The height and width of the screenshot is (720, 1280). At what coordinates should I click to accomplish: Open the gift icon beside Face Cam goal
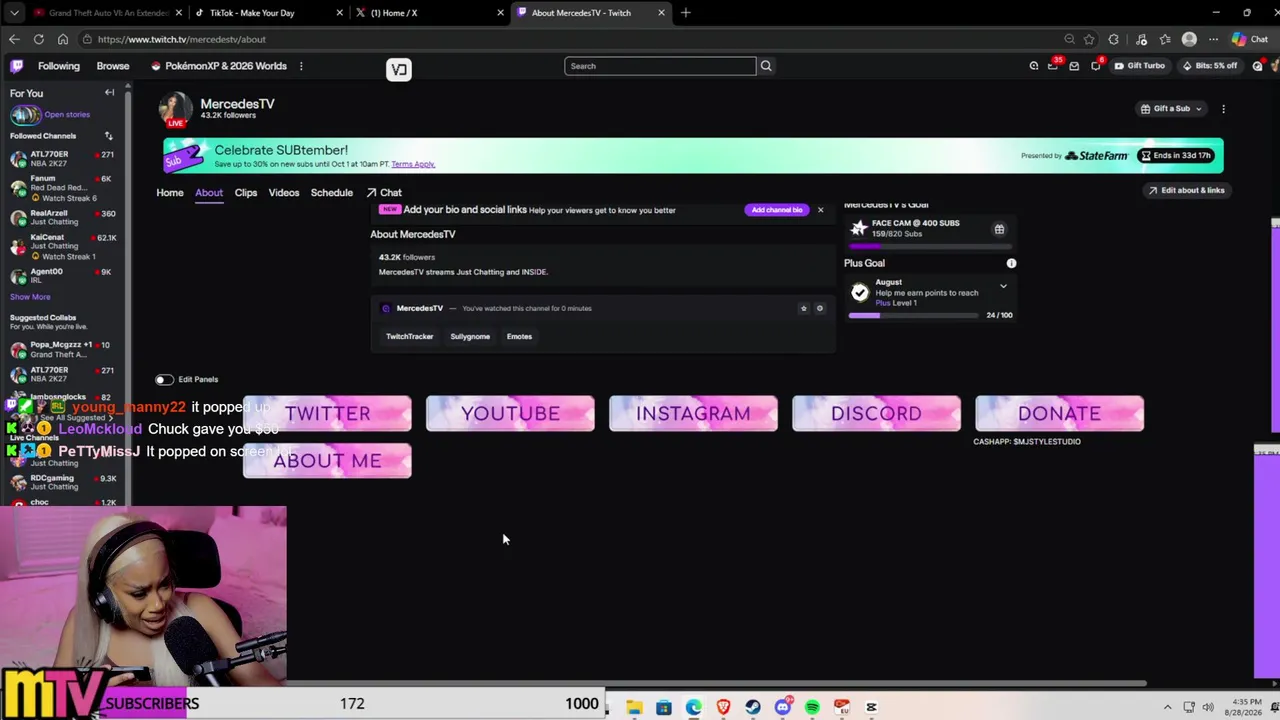999,229
